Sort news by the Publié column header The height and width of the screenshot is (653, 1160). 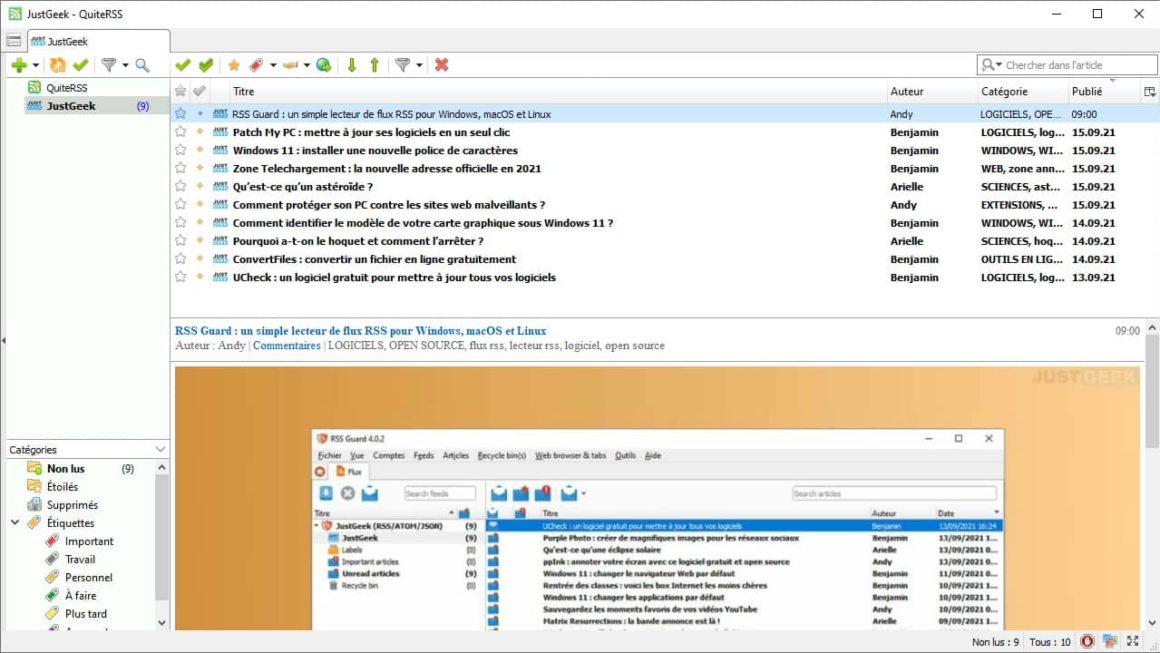(x=1103, y=92)
